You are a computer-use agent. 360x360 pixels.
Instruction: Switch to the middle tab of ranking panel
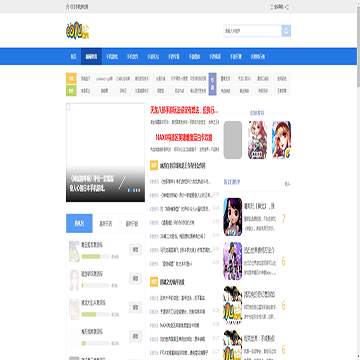click(105, 223)
